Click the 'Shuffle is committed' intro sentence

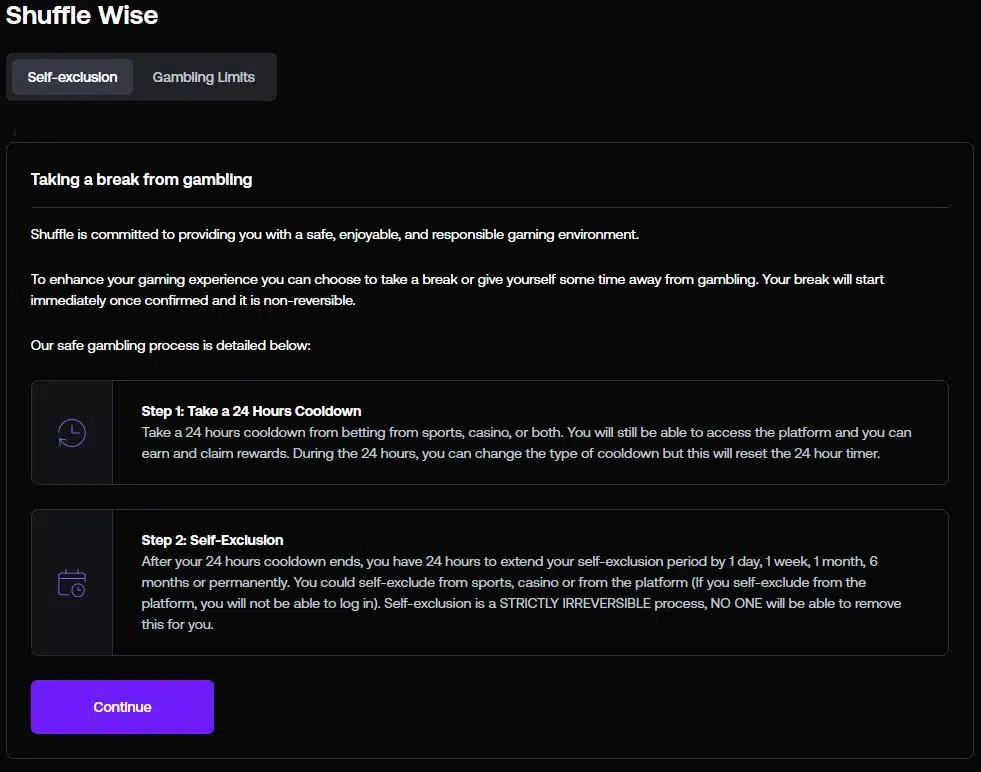pos(334,235)
